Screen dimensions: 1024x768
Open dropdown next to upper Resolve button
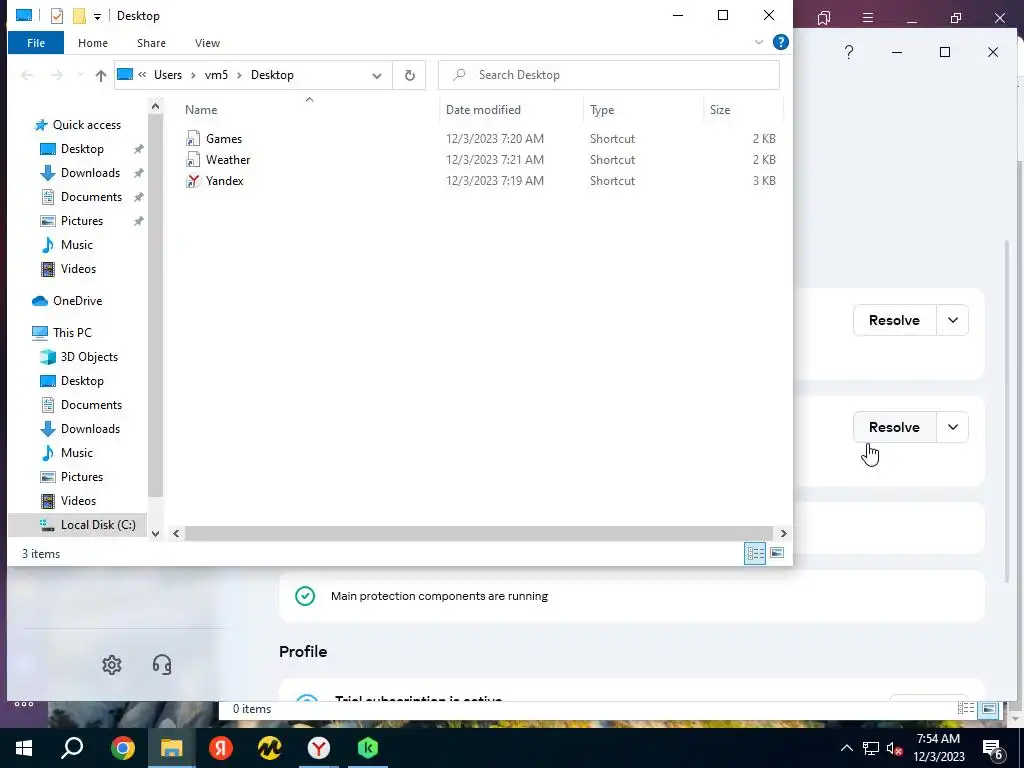coord(953,320)
